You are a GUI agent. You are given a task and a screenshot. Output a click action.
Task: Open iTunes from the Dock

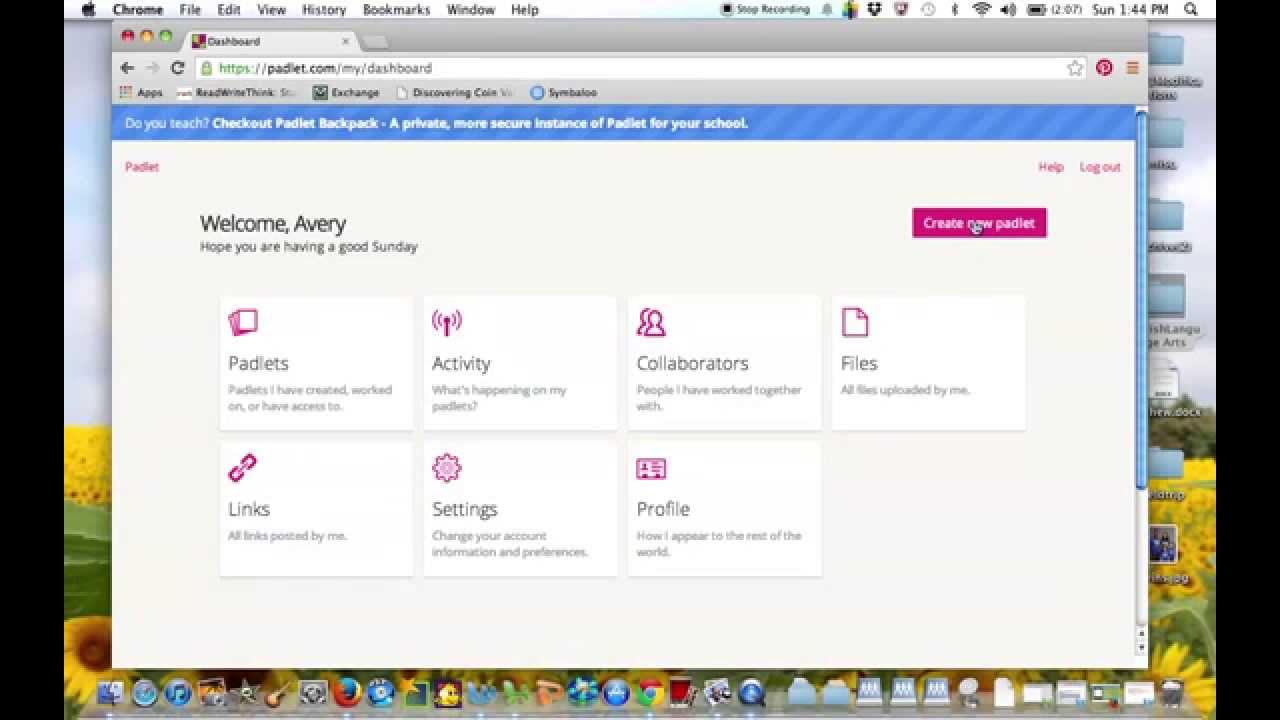pyautogui.click(x=178, y=693)
